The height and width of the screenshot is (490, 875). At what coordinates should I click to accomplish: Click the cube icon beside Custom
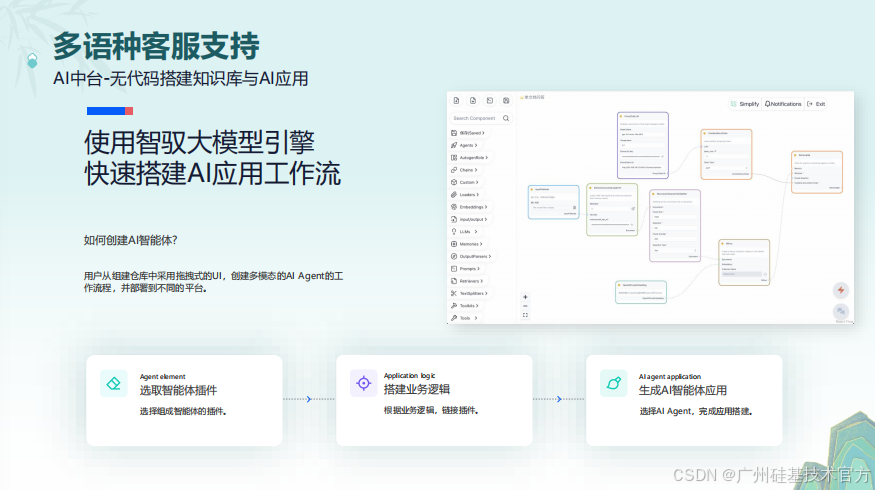pyautogui.click(x=454, y=182)
